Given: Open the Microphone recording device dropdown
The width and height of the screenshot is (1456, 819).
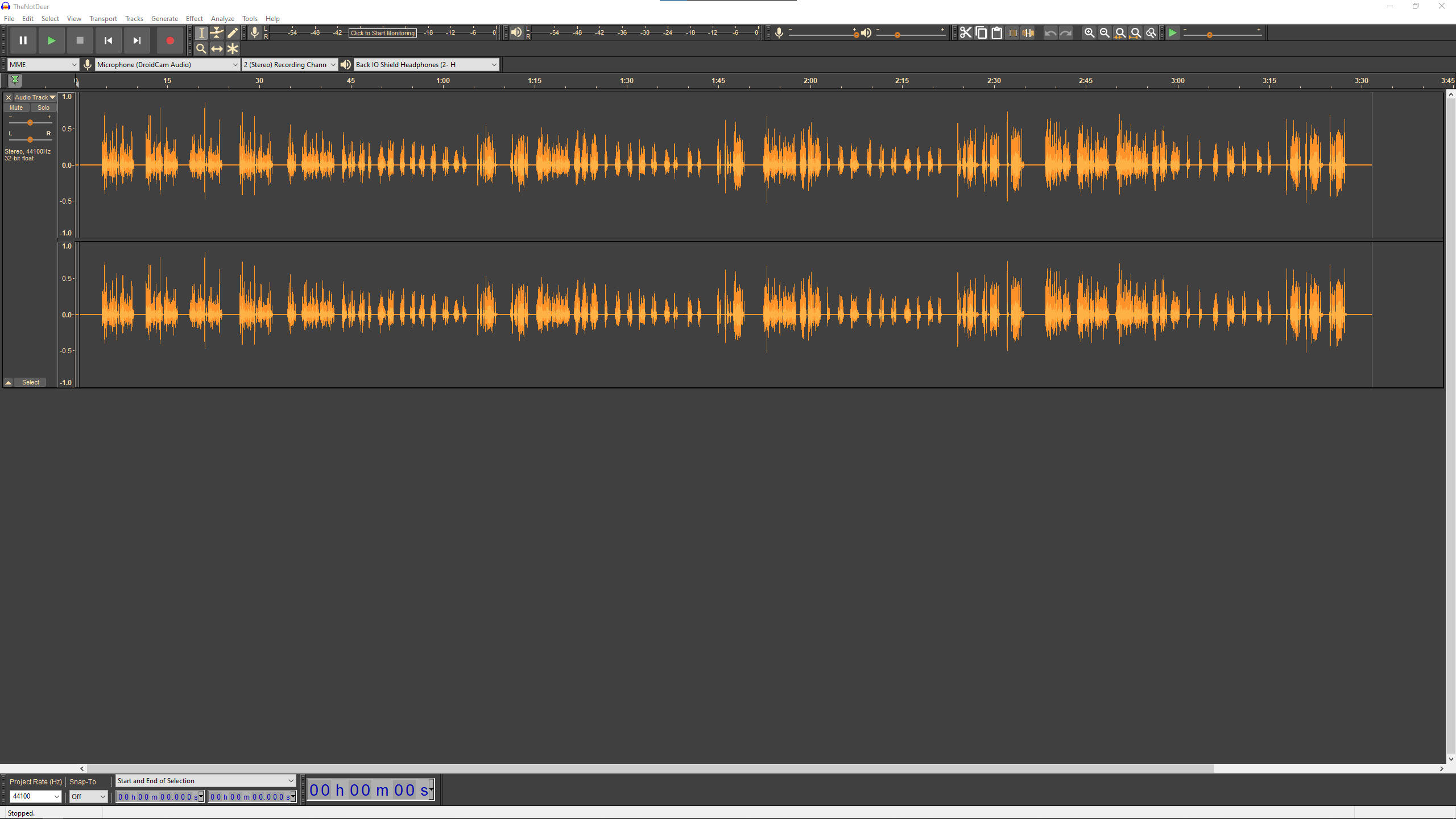Looking at the screenshot, I should point(167,65).
